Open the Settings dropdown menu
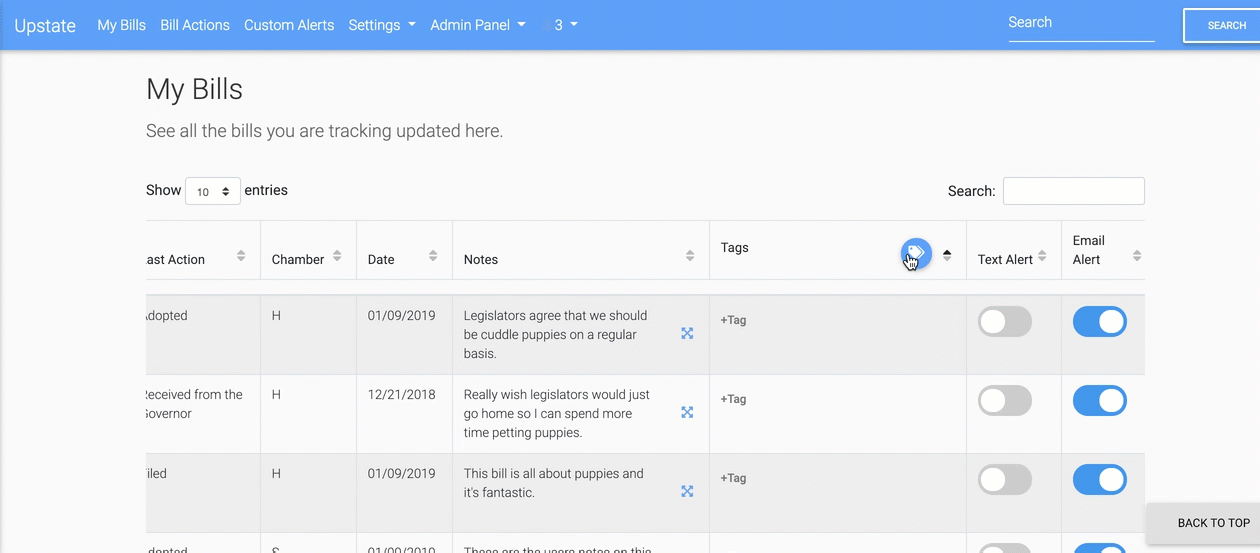 click(x=382, y=25)
